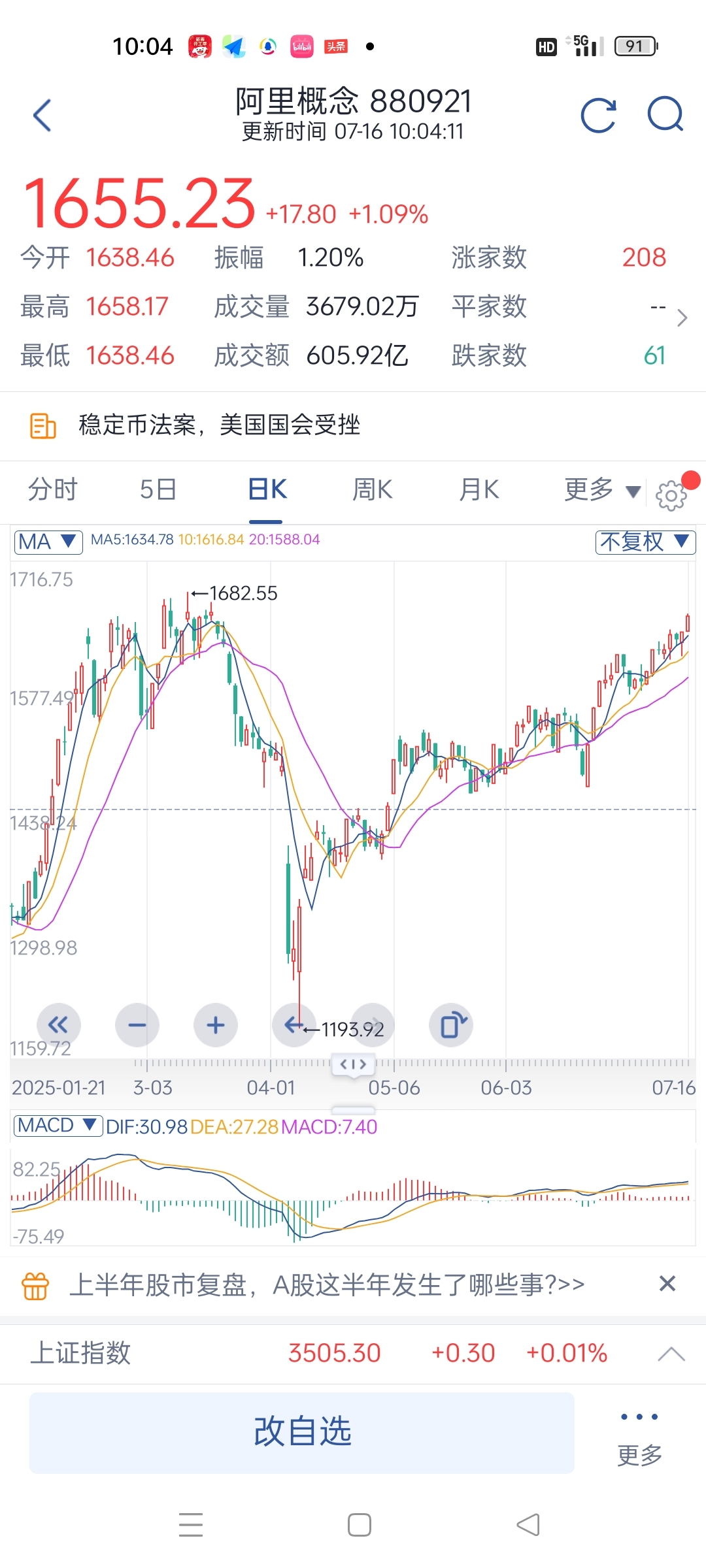Open the 稳定币法案 news headline

pyautogui.click(x=220, y=425)
